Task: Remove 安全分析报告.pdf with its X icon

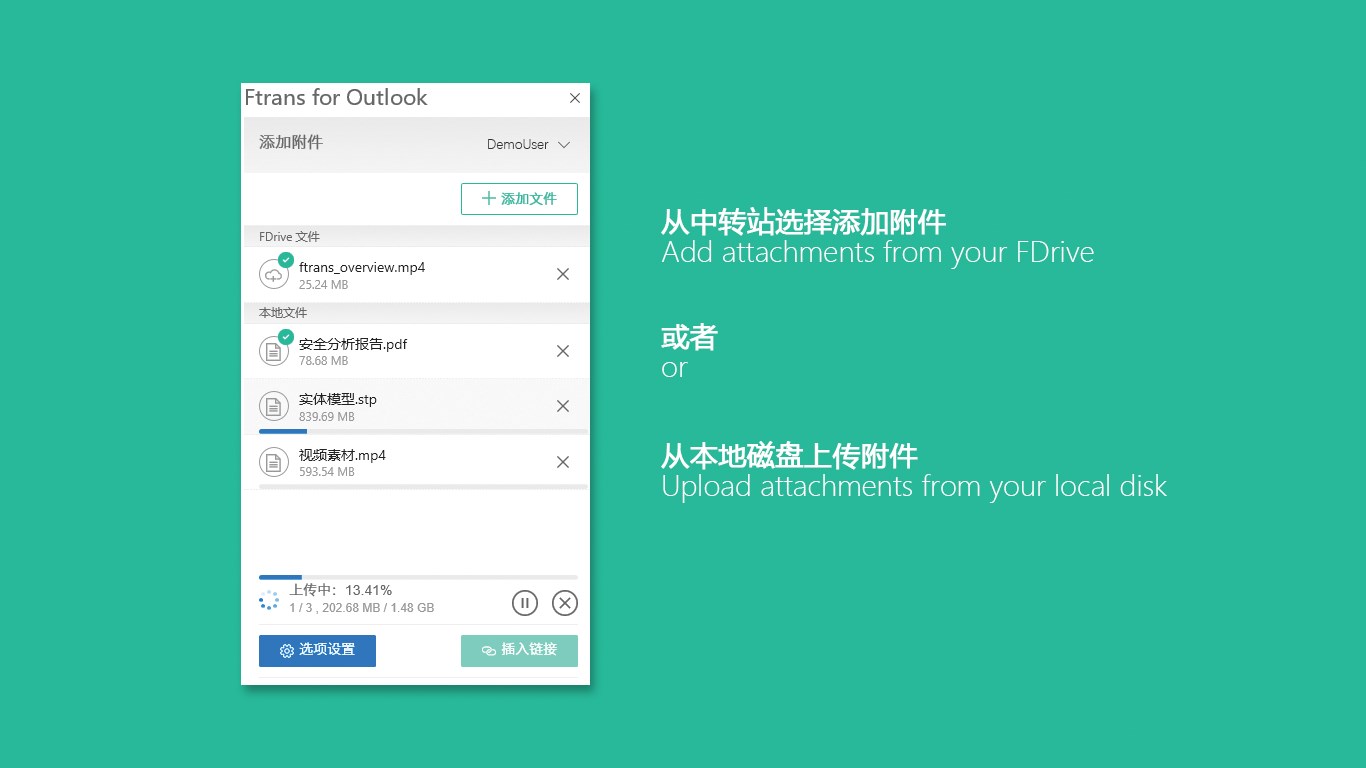Action: tap(563, 351)
